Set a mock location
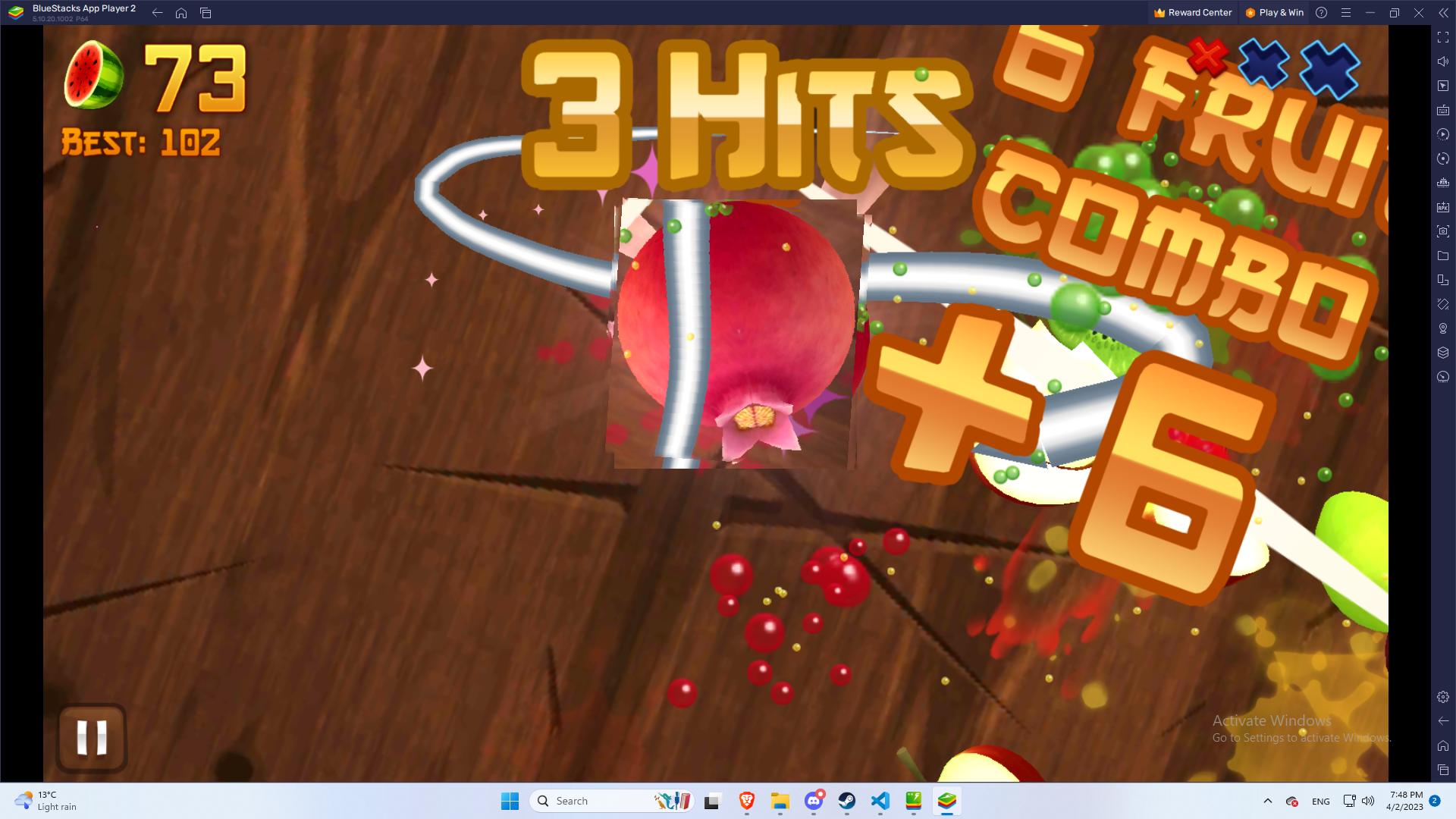1456x819 pixels. point(1443,328)
